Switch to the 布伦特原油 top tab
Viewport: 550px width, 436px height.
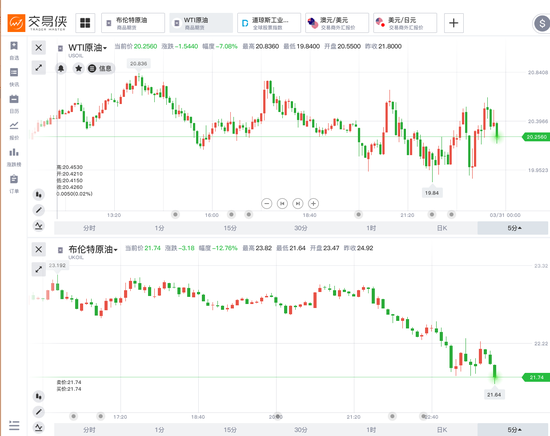pos(133,23)
